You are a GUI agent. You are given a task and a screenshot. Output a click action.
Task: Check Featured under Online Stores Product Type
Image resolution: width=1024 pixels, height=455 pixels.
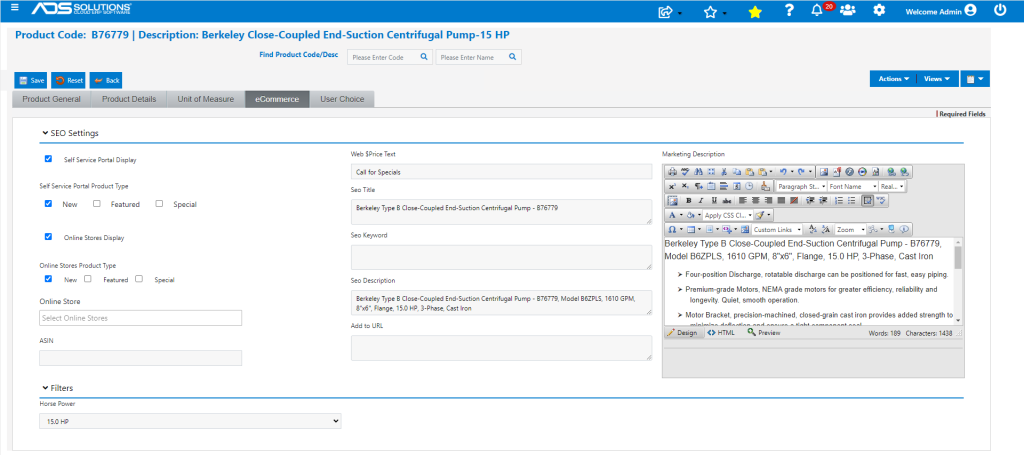click(88, 279)
